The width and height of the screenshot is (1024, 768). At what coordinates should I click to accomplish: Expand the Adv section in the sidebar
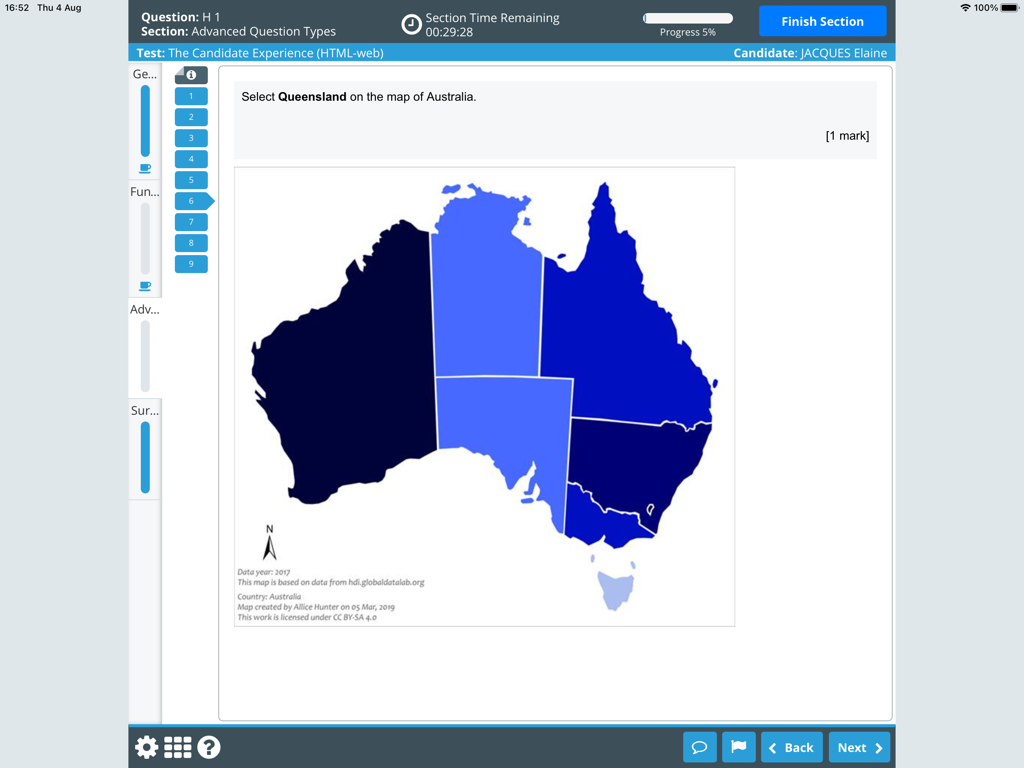[144, 309]
